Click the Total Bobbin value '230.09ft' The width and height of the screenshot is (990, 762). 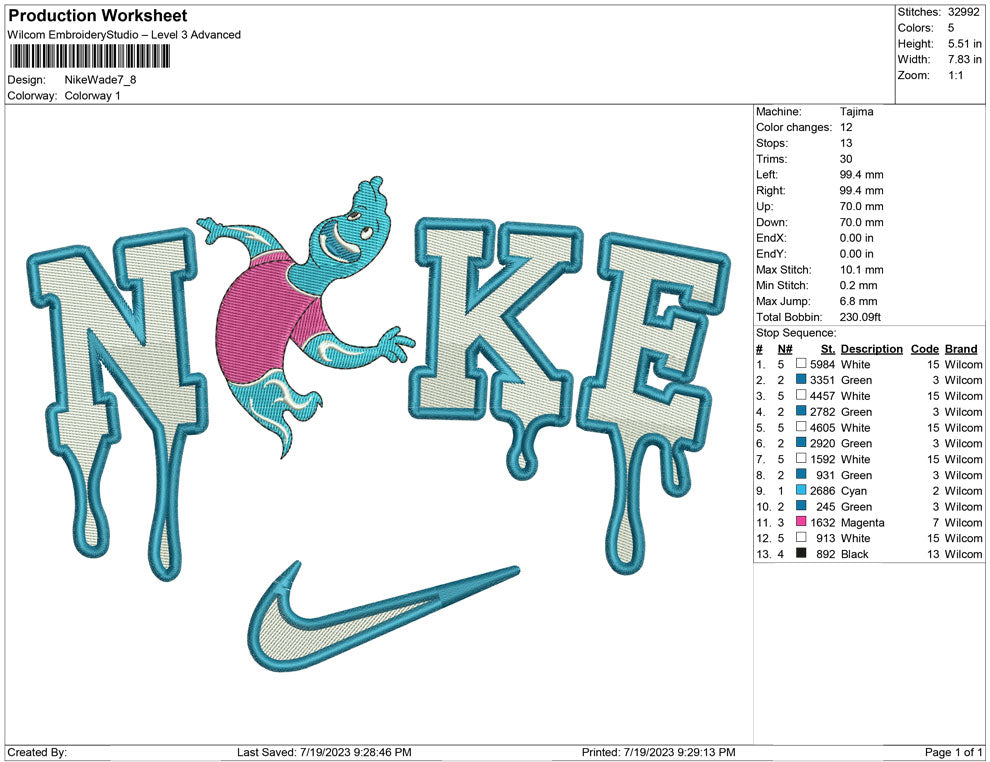(861, 316)
